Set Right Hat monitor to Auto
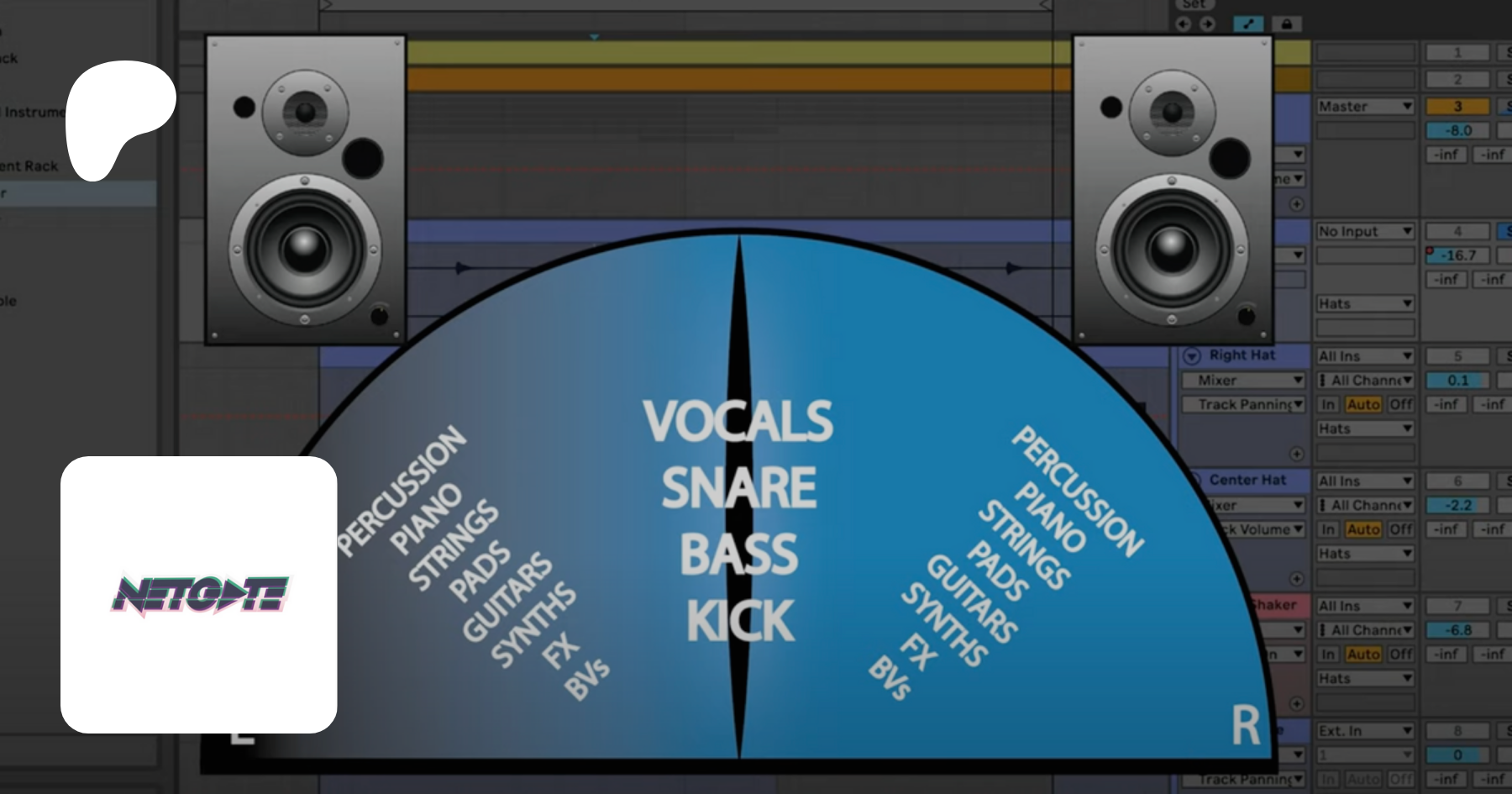1512x794 pixels. [x=1363, y=404]
